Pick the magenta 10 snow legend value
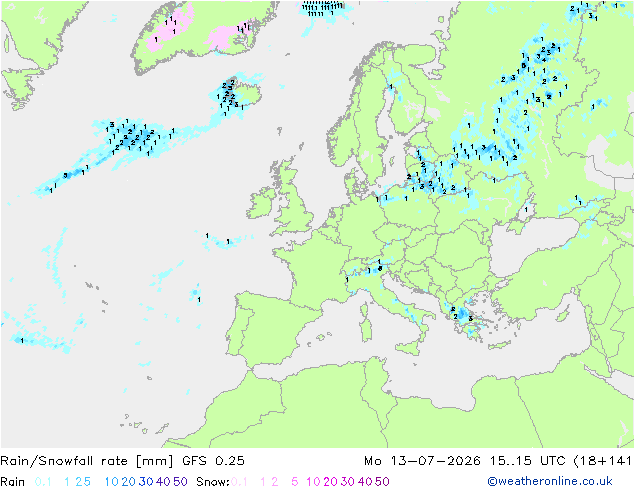634x490 pixels. [313, 482]
